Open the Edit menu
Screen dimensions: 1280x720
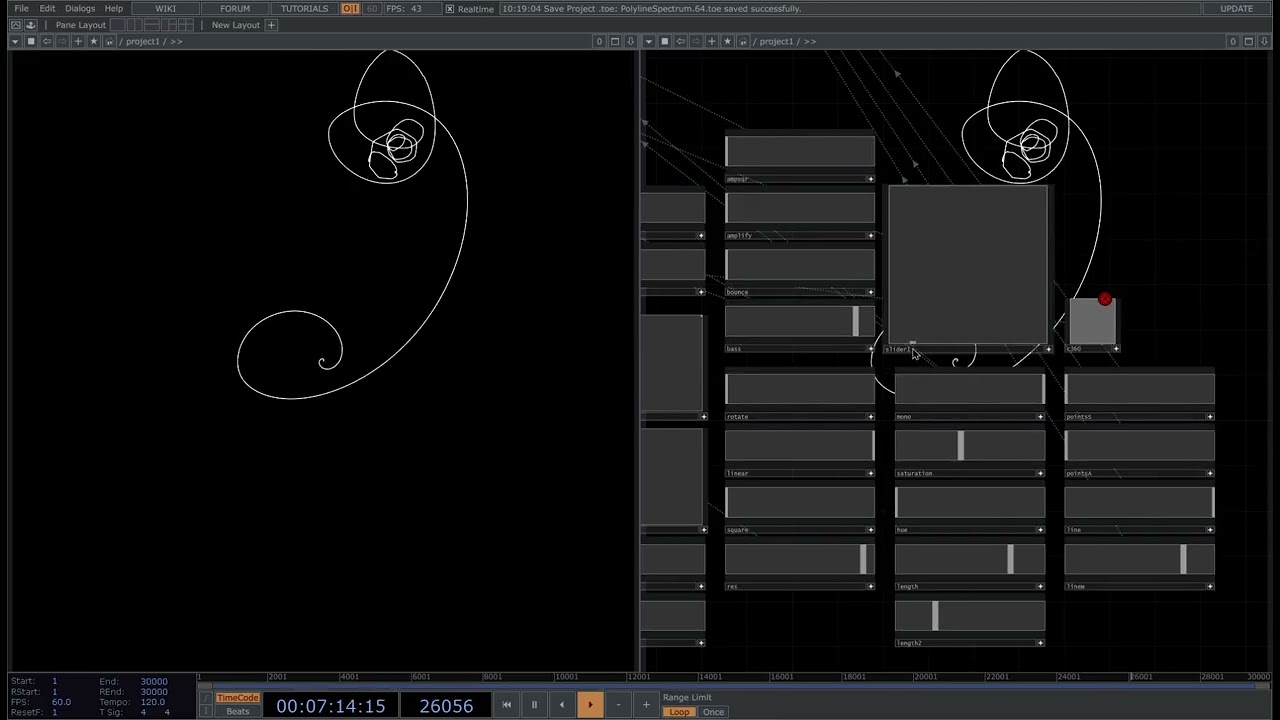click(47, 8)
